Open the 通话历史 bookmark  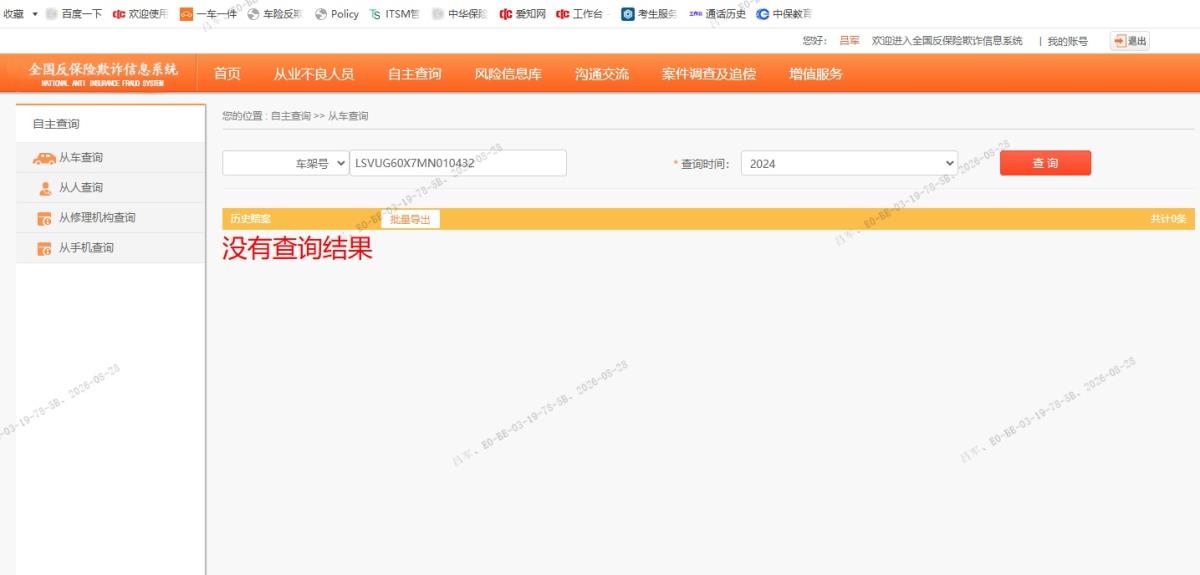coord(717,14)
